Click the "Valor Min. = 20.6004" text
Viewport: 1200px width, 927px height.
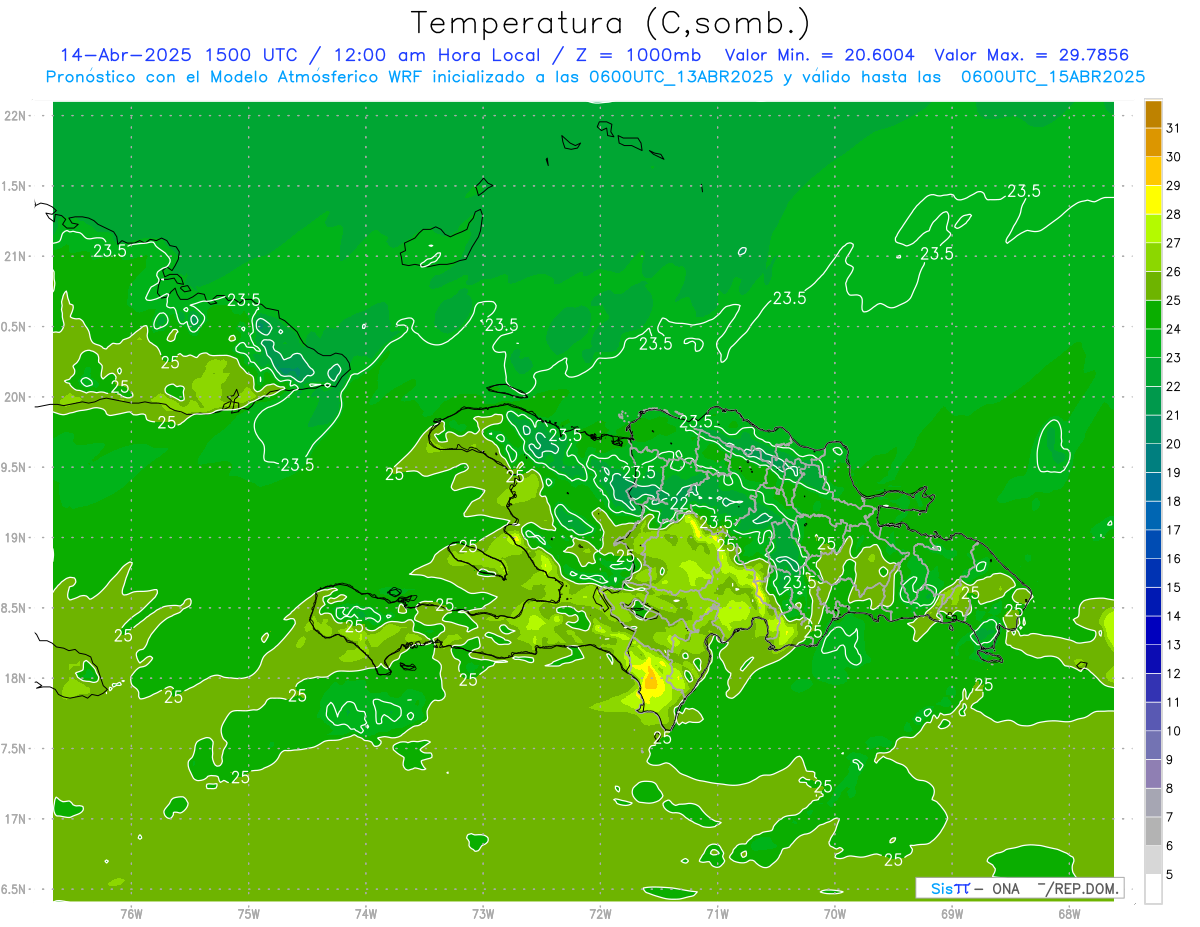pos(820,55)
